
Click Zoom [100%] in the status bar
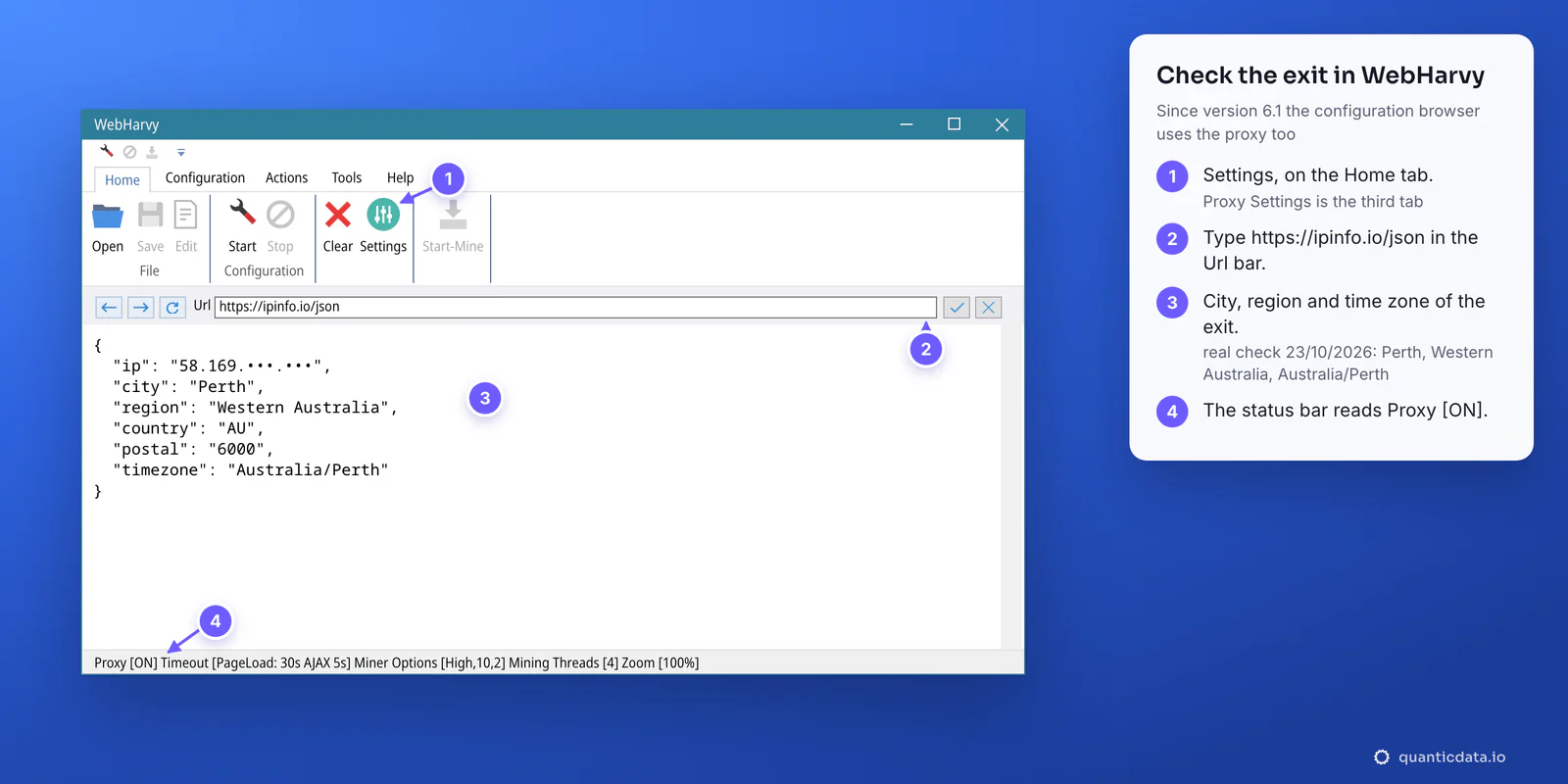[x=661, y=663]
